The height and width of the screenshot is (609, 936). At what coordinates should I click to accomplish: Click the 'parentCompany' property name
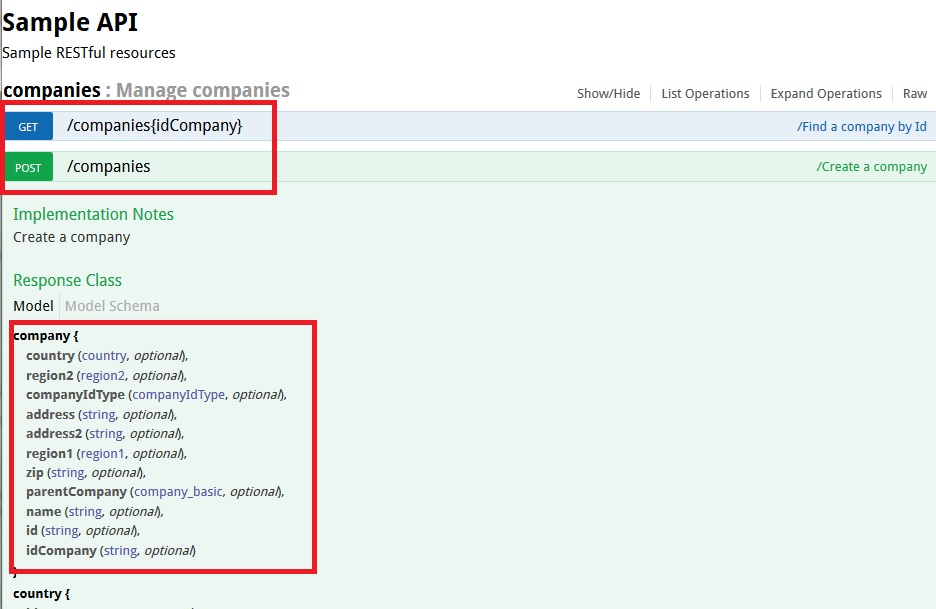click(x=76, y=492)
